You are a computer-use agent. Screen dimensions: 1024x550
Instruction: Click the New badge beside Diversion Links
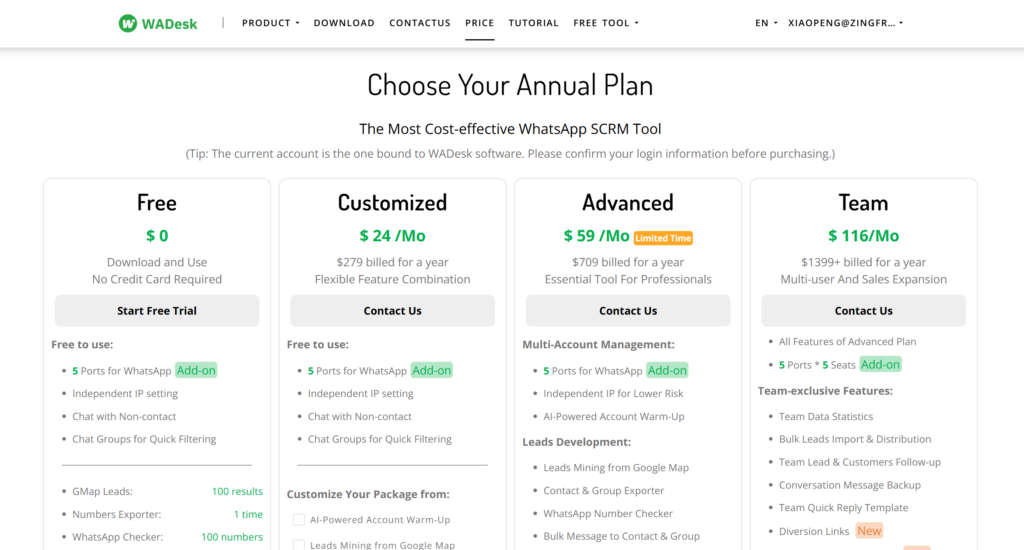click(869, 531)
